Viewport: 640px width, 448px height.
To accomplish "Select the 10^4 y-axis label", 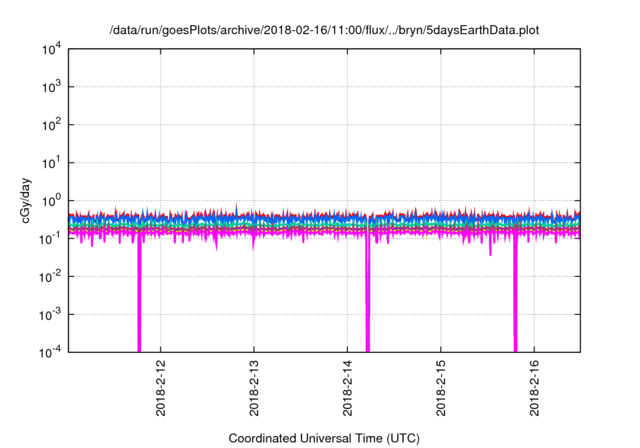I will tap(52, 49).
